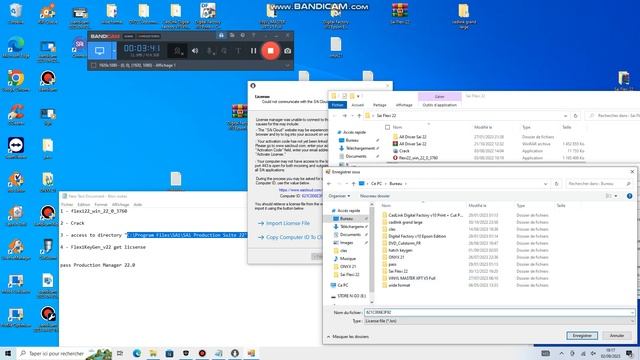Open Format menu in Notepad
The image size is (640, 360).
[101, 204]
